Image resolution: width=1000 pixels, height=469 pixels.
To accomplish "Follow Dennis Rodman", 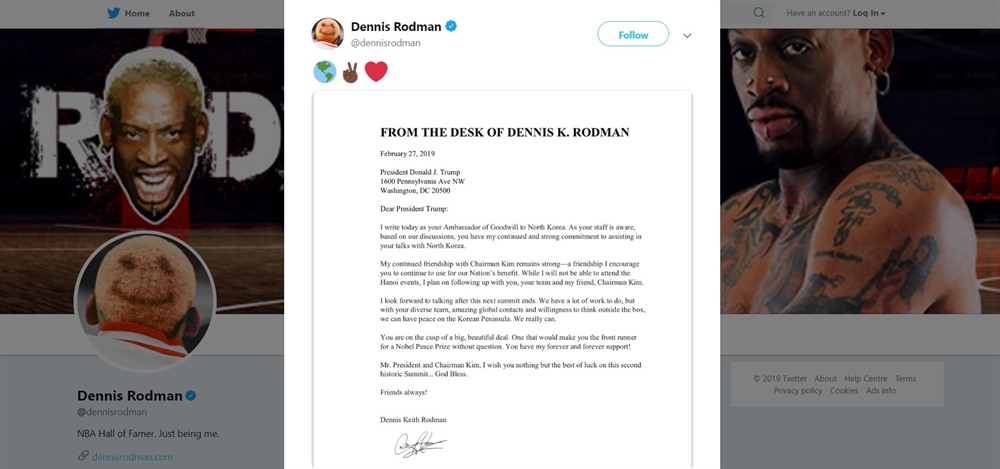I will click(633, 35).
